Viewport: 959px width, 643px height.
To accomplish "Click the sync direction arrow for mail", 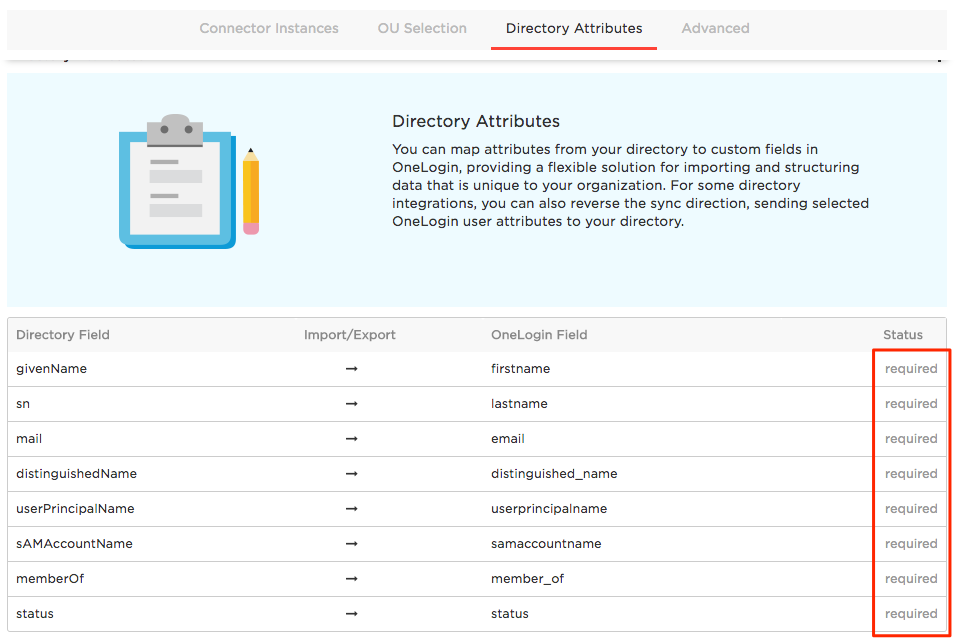I will coord(351,438).
